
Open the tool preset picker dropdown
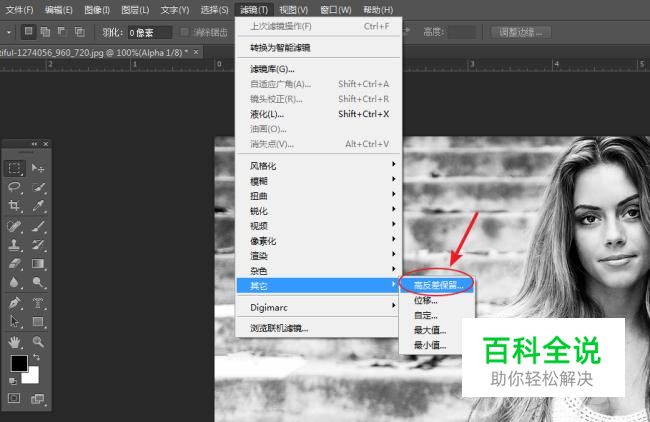(x=8, y=32)
